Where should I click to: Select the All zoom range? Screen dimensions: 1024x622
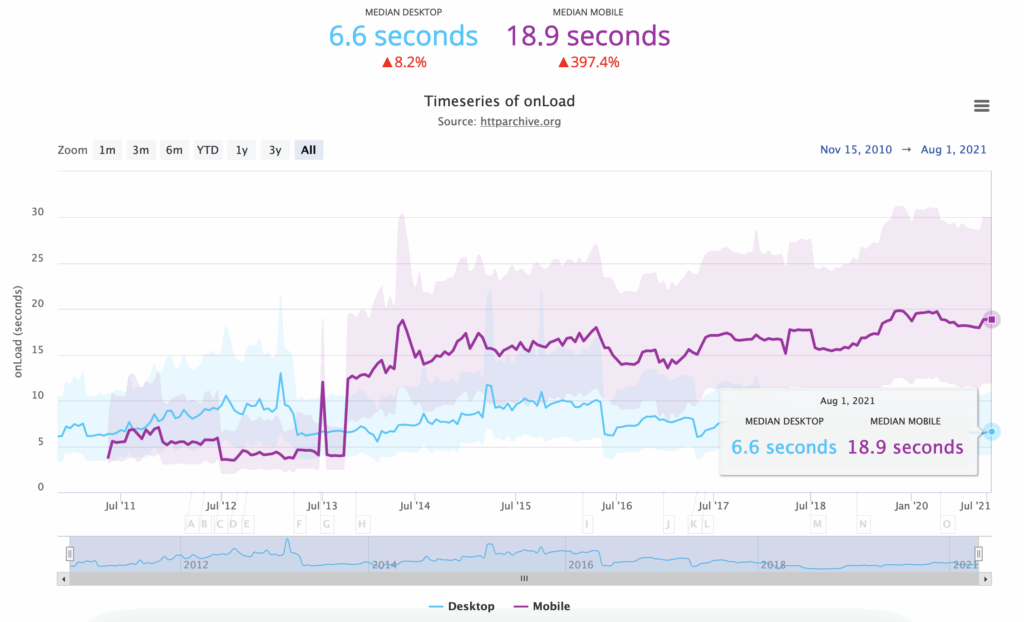(x=308, y=150)
